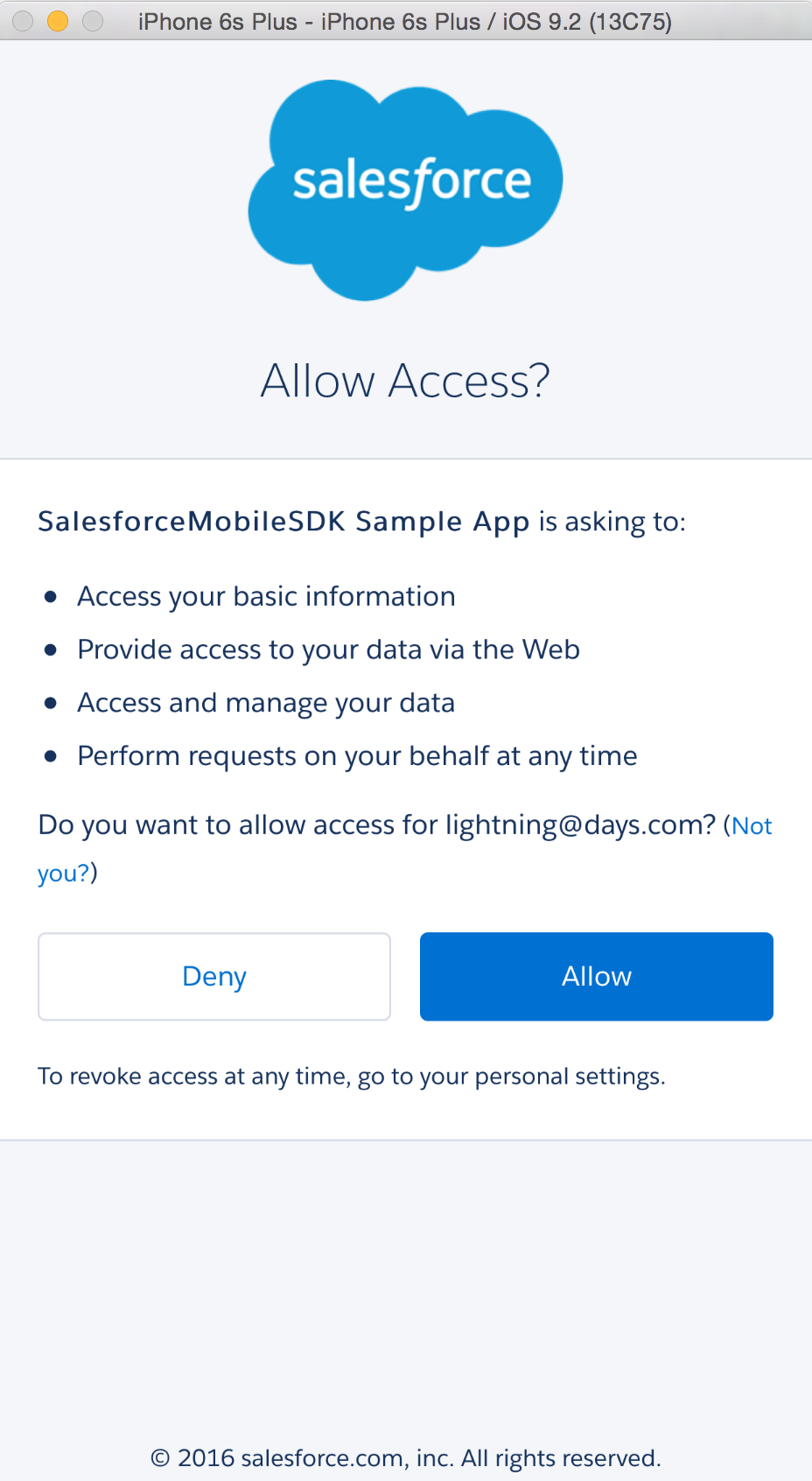The image size is (812, 1481).
Task: Click the 2016 salesforce.com copyright footer
Action: pyautogui.click(x=405, y=1458)
